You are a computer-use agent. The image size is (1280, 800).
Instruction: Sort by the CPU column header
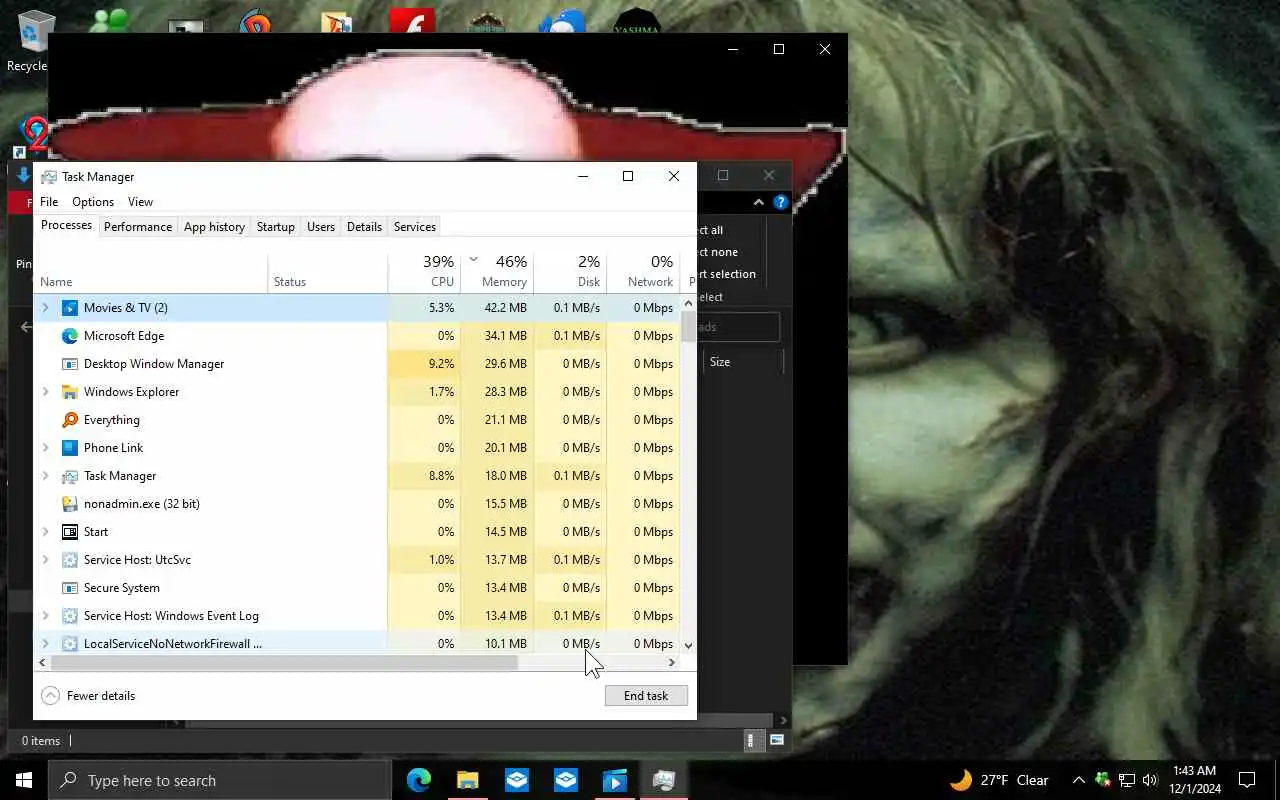(x=424, y=272)
